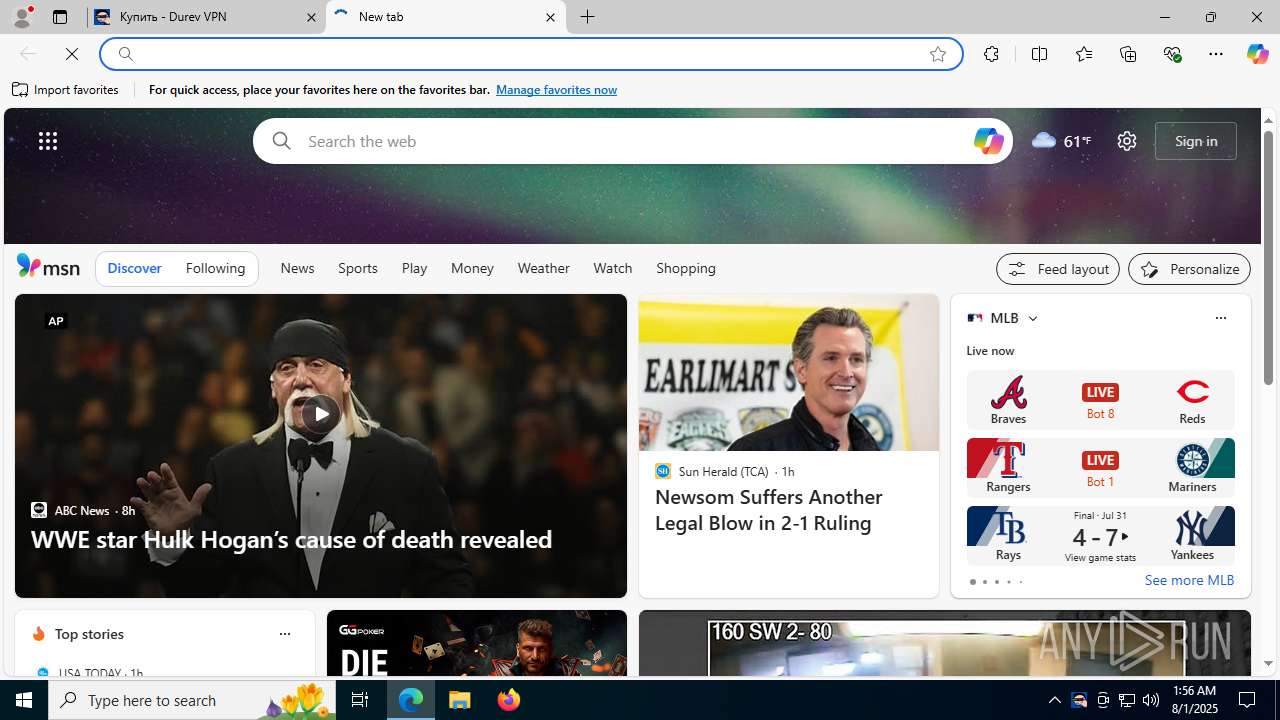View game stats for Rays vs Yankees

point(1100,557)
